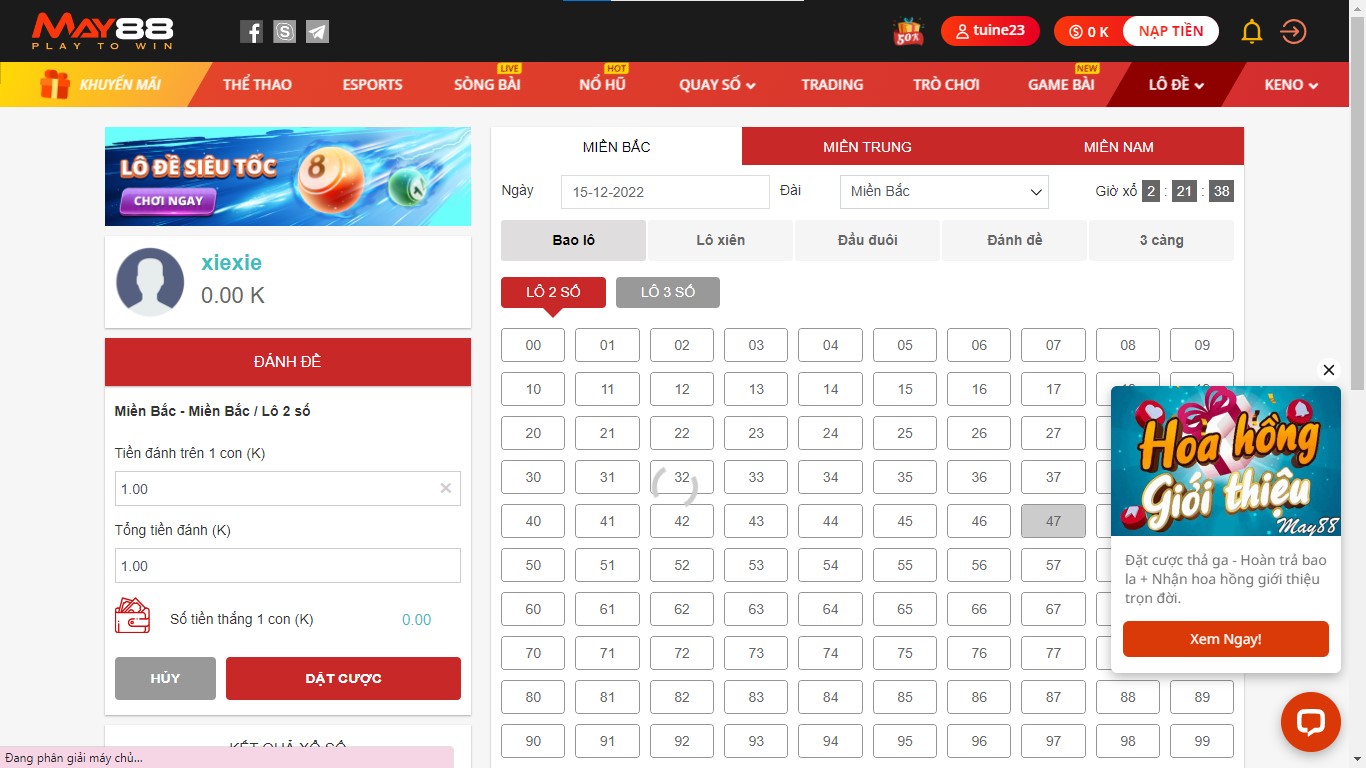Click the Ngày date field
The height and width of the screenshot is (768, 1366).
pyautogui.click(x=665, y=192)
